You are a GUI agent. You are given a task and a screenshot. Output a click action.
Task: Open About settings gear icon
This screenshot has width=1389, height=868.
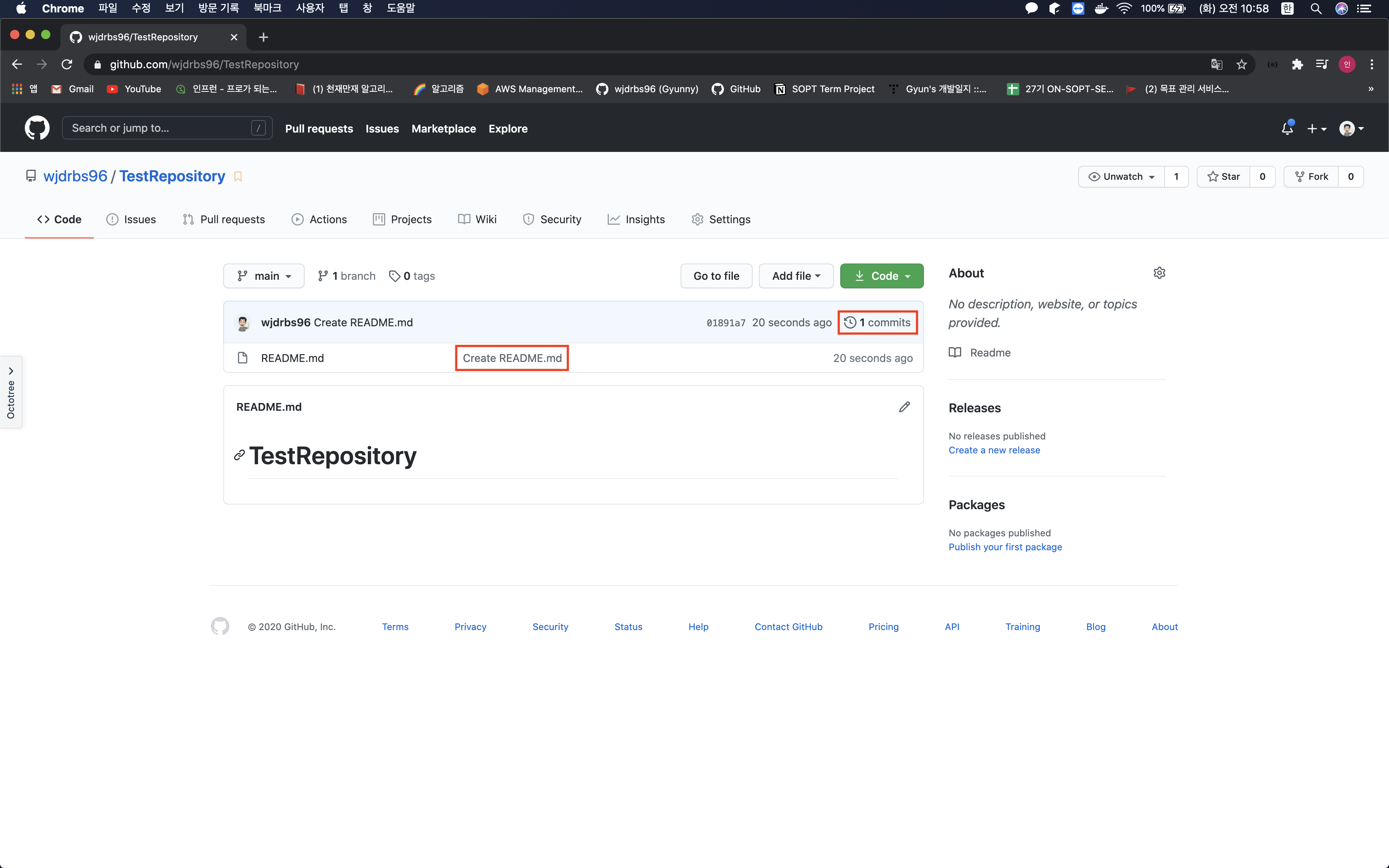click(1159, 273)
